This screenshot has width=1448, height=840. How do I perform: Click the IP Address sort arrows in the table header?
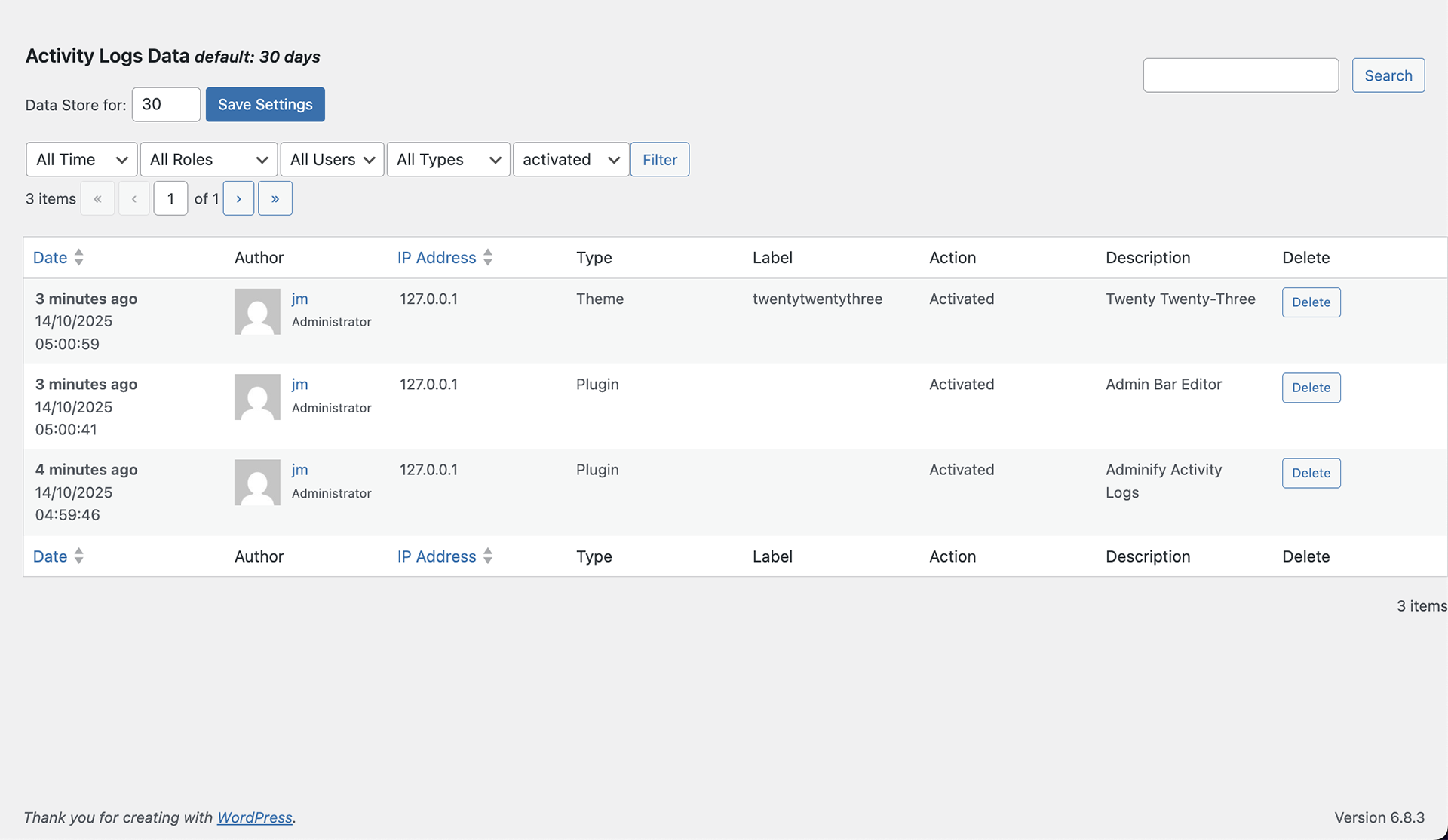click(488, 257)
